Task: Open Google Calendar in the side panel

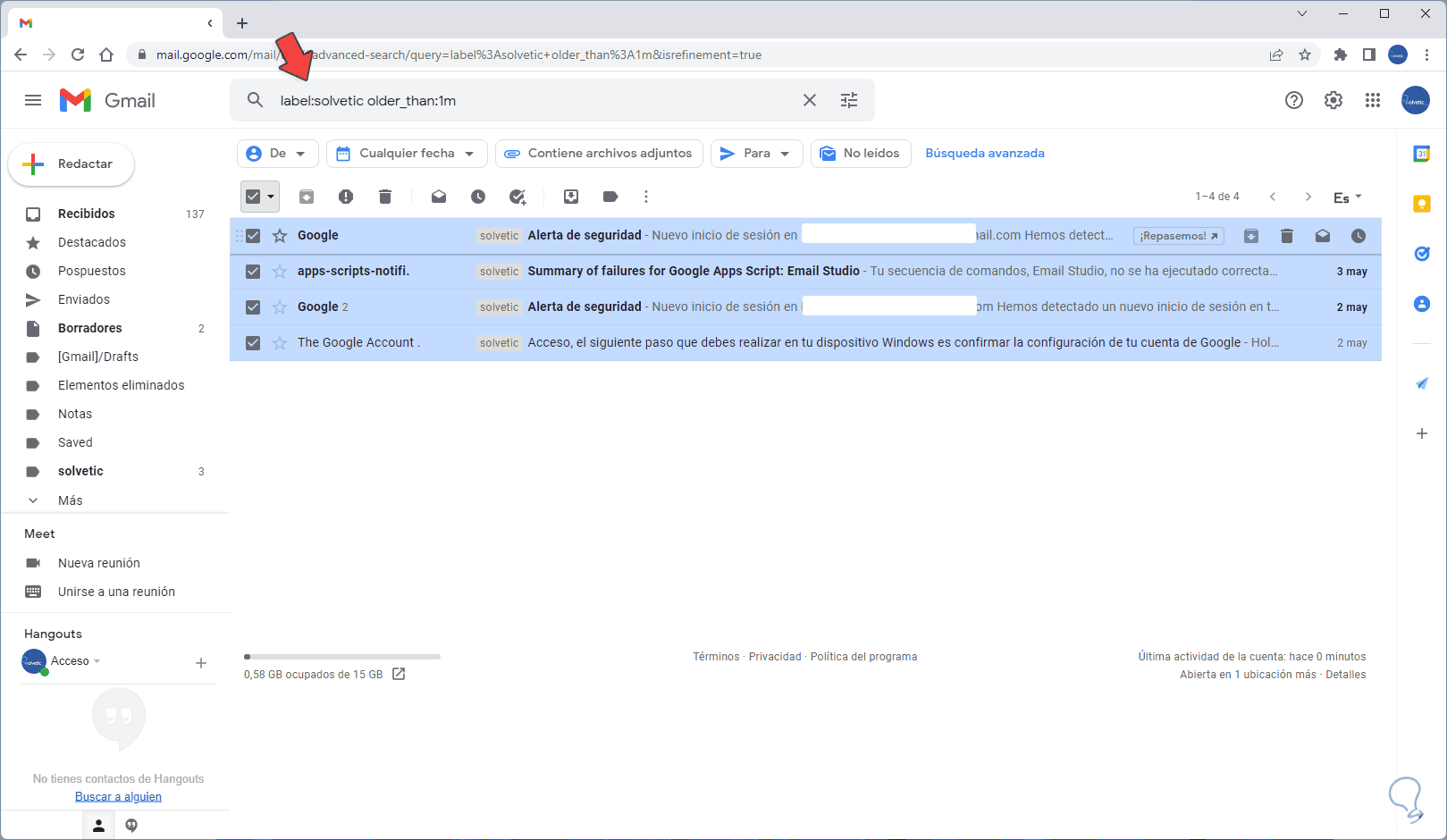Action: [x=1422, y=154]
